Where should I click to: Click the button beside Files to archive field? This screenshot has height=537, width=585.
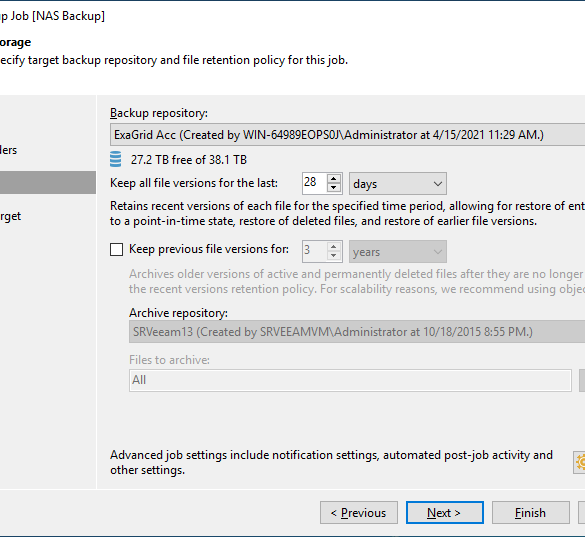(x=582, y=380)
